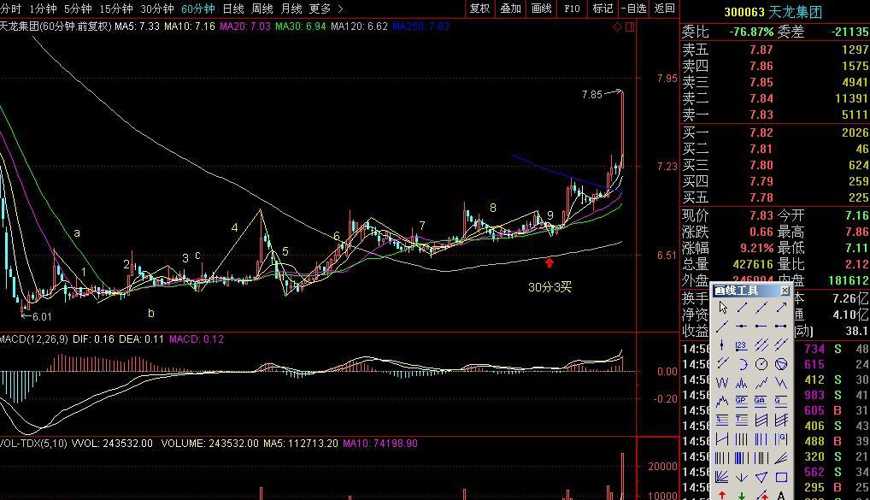Screen dimensions: 870x500
Task: Click the 复权 button
Action: (480, 8)
